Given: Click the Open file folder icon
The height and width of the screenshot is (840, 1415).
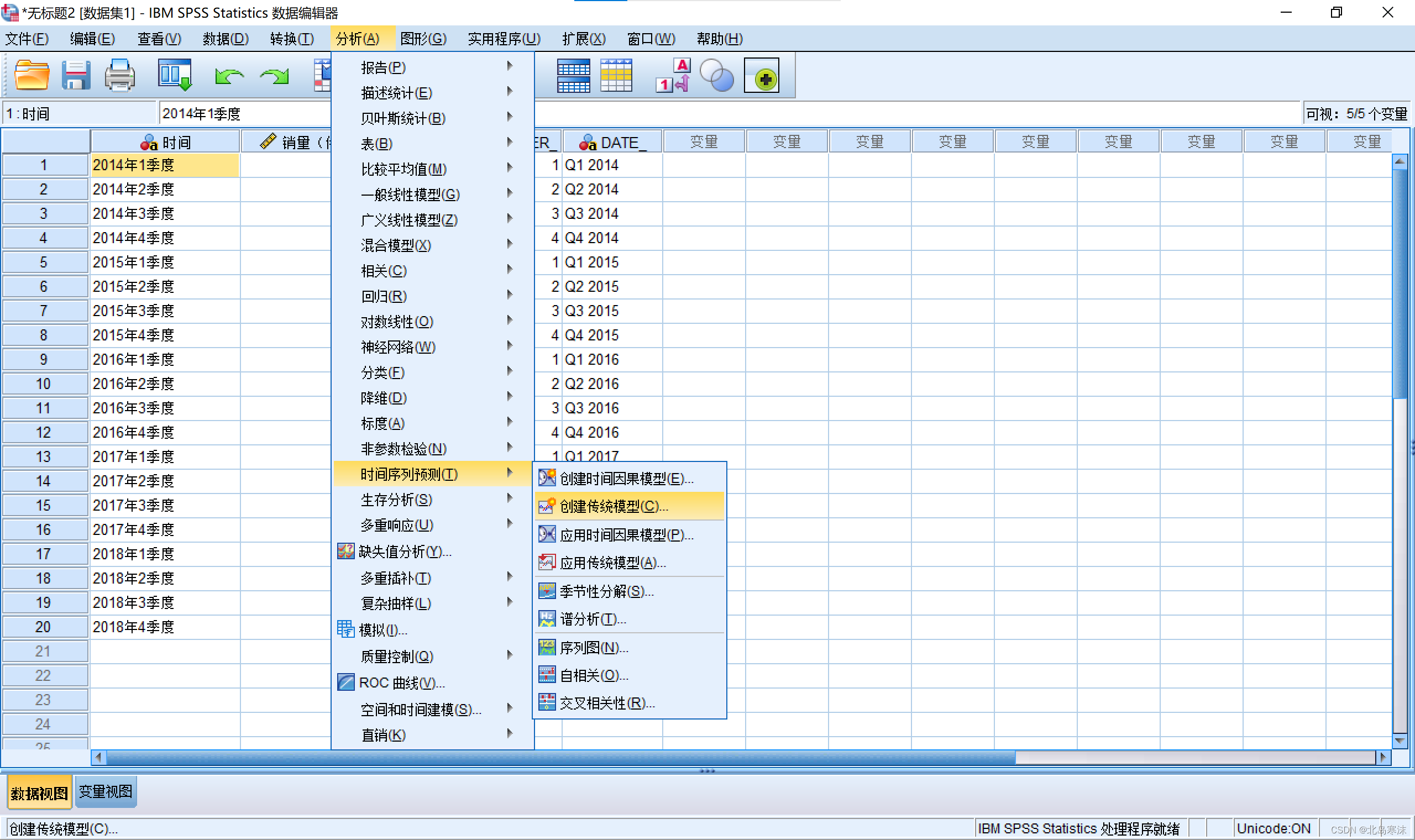Looking at the screenshot, I should coord(31,75).
